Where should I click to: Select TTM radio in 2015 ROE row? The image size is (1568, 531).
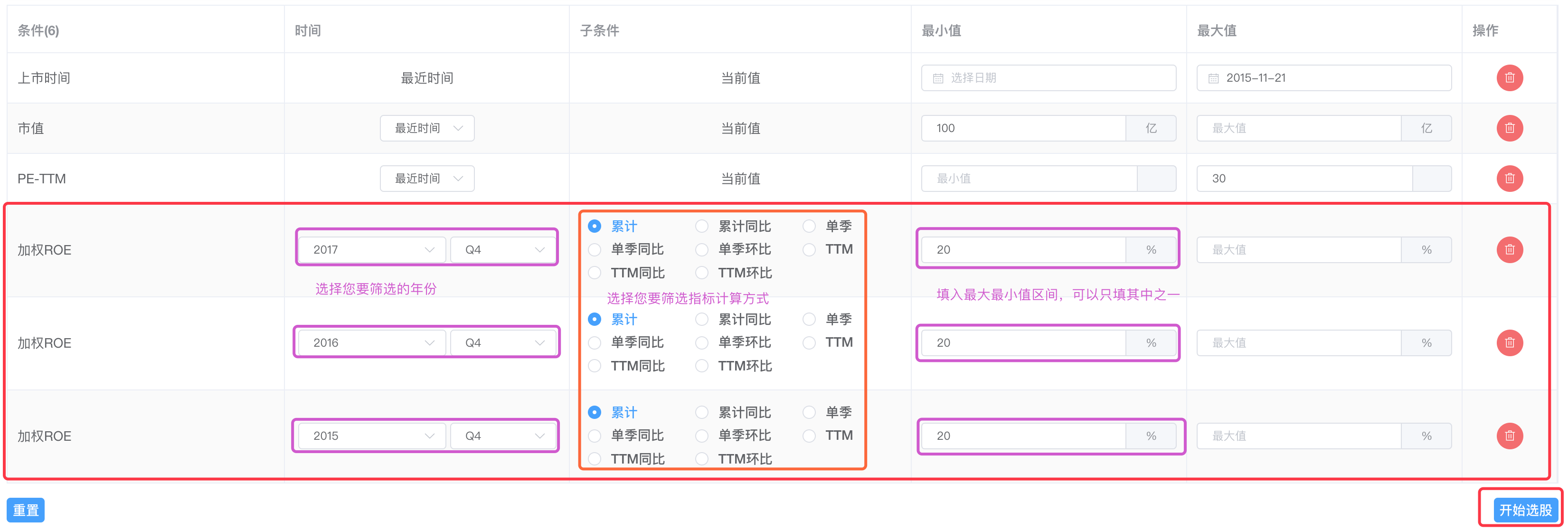(809, 436)
